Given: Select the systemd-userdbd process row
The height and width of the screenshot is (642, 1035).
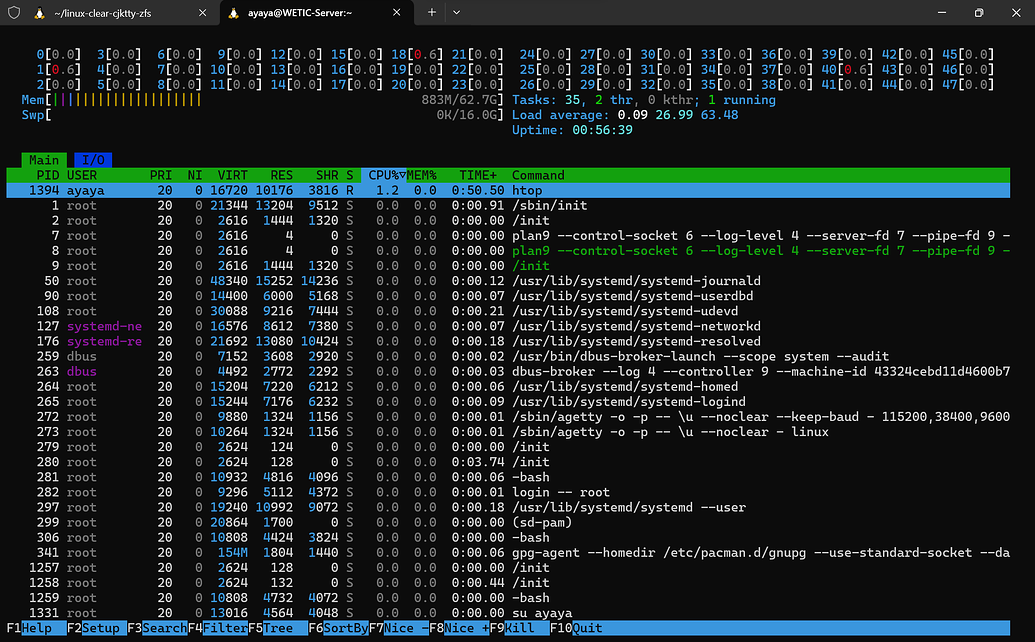Looking at the screenshot, I should point(508,296).
